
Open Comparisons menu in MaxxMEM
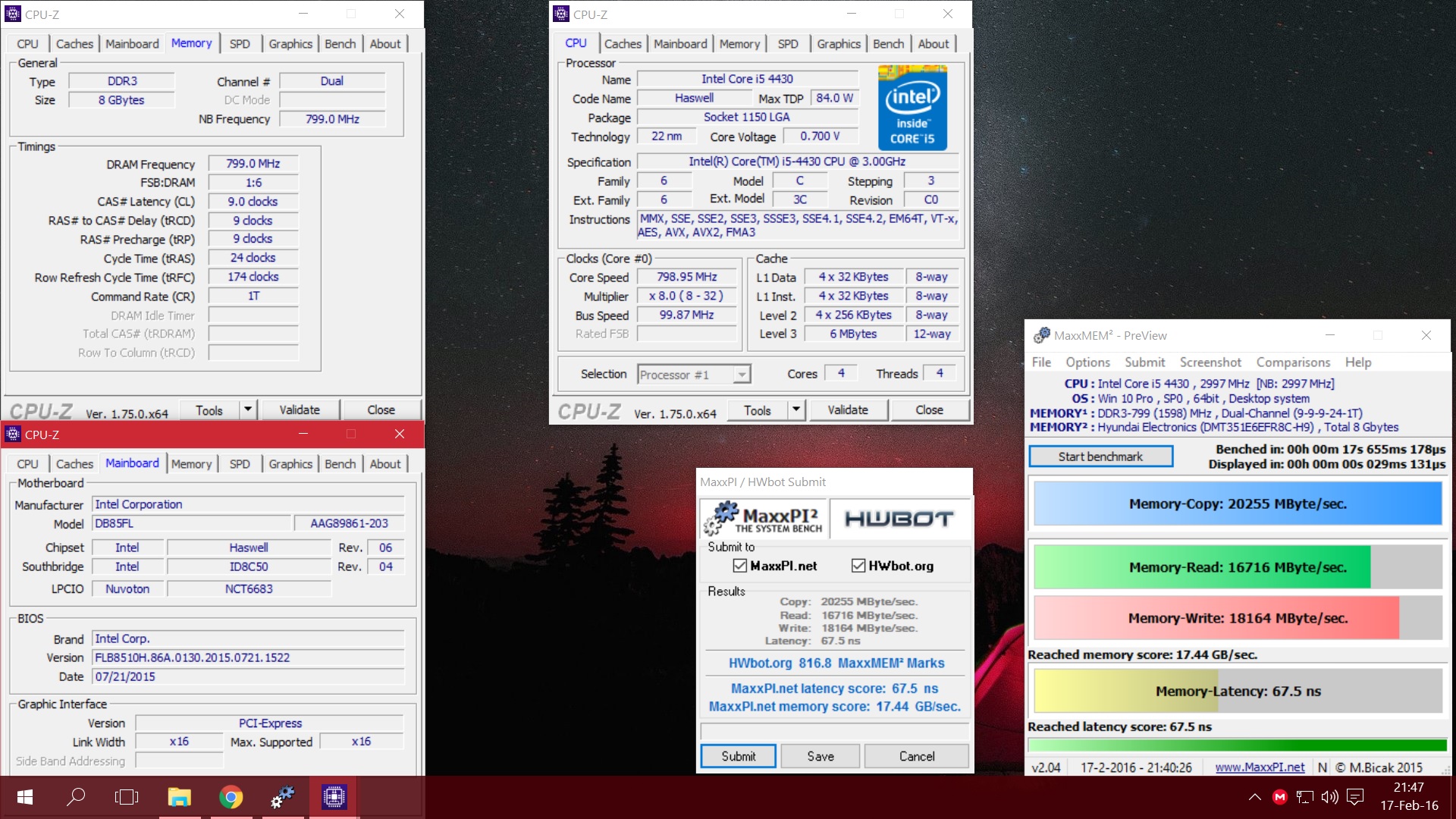tap(1293, 362)
